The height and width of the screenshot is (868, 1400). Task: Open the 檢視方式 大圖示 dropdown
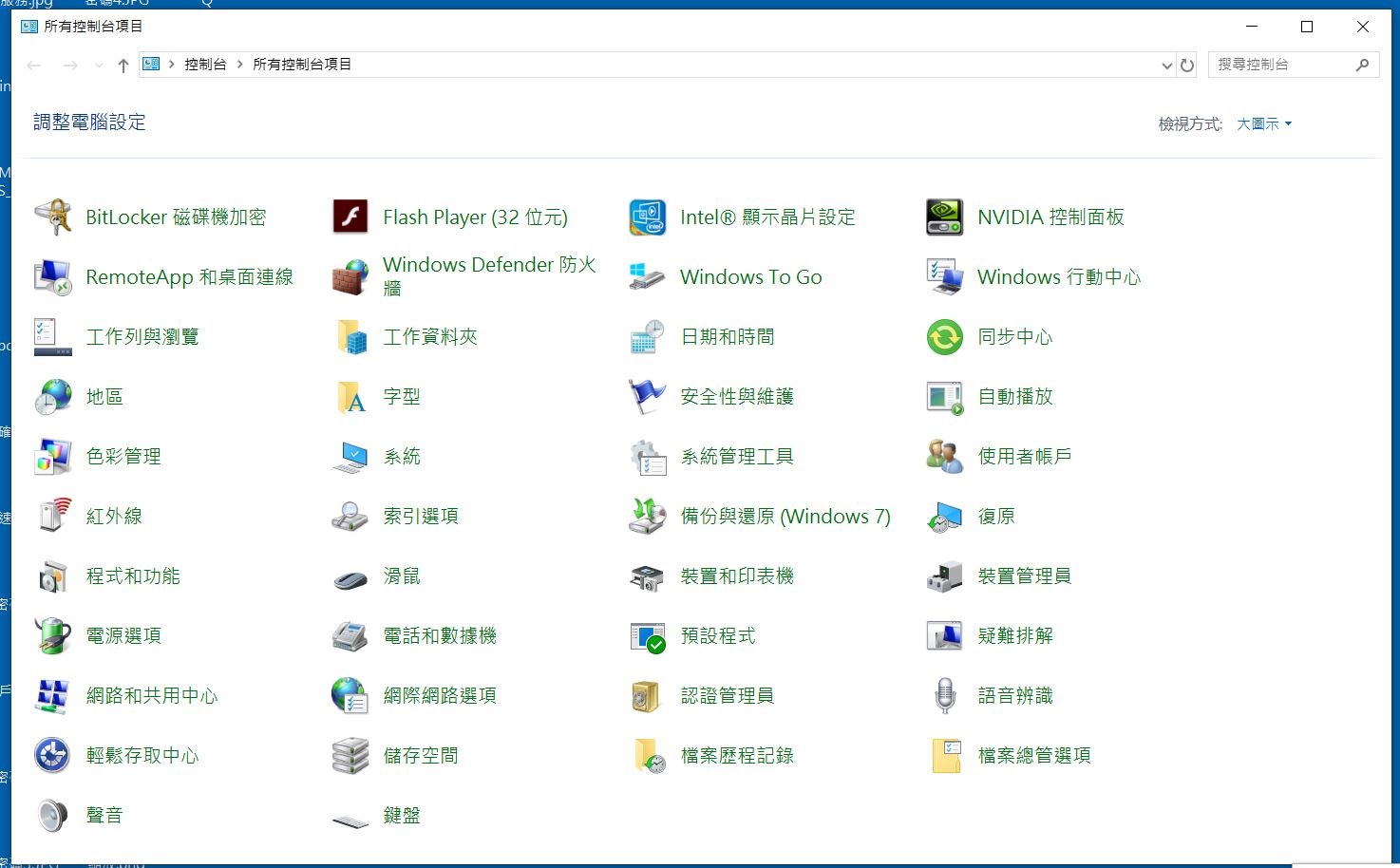(1264, 123)
